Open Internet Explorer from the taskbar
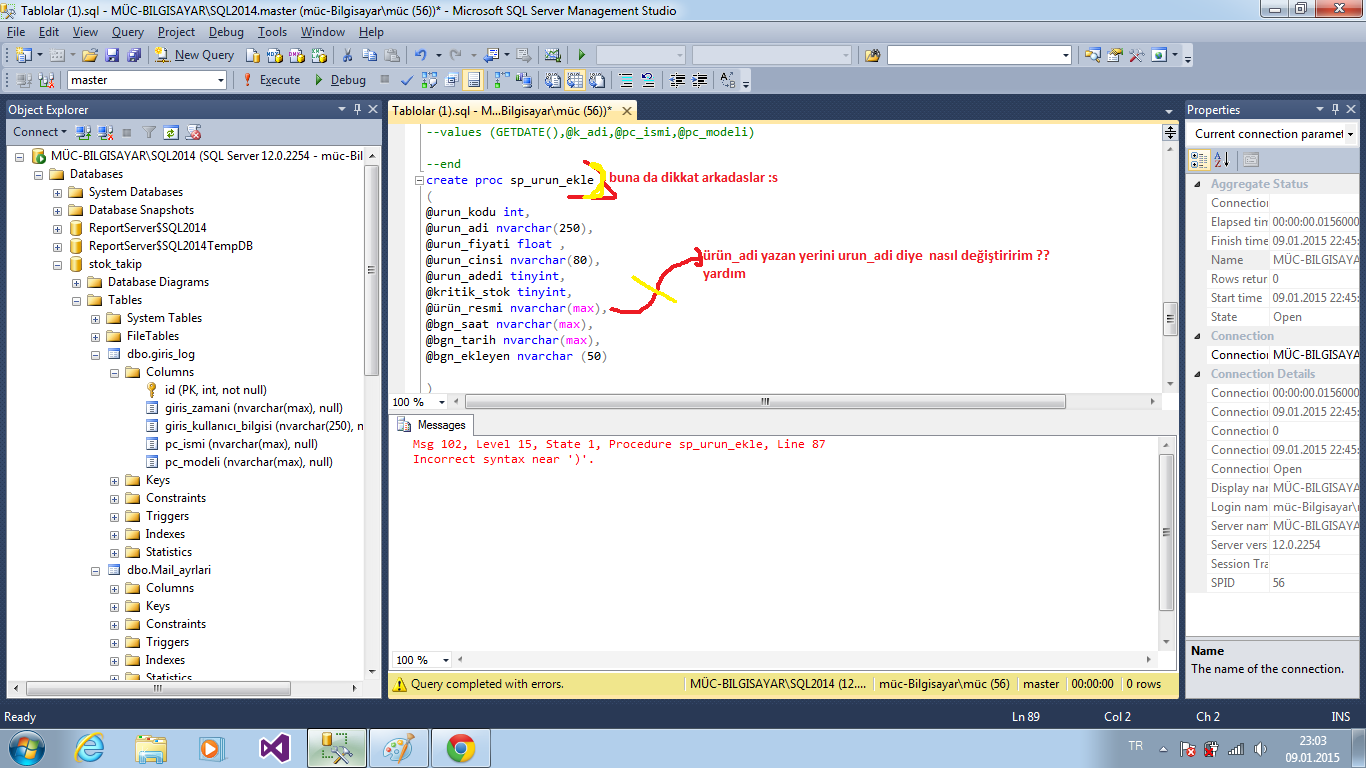Viewport: 1366px width, 768px height. (x=90, y=747)
